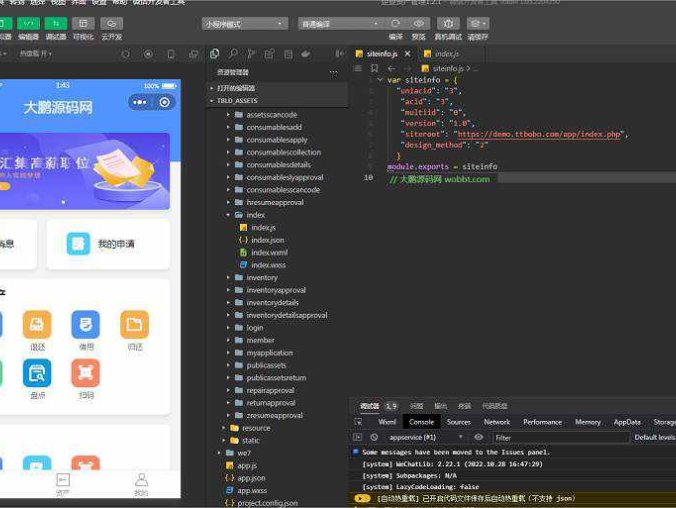Open the 云开发 cloud development button
This screenshot has height=508, width=676.
tap(112, 23)
